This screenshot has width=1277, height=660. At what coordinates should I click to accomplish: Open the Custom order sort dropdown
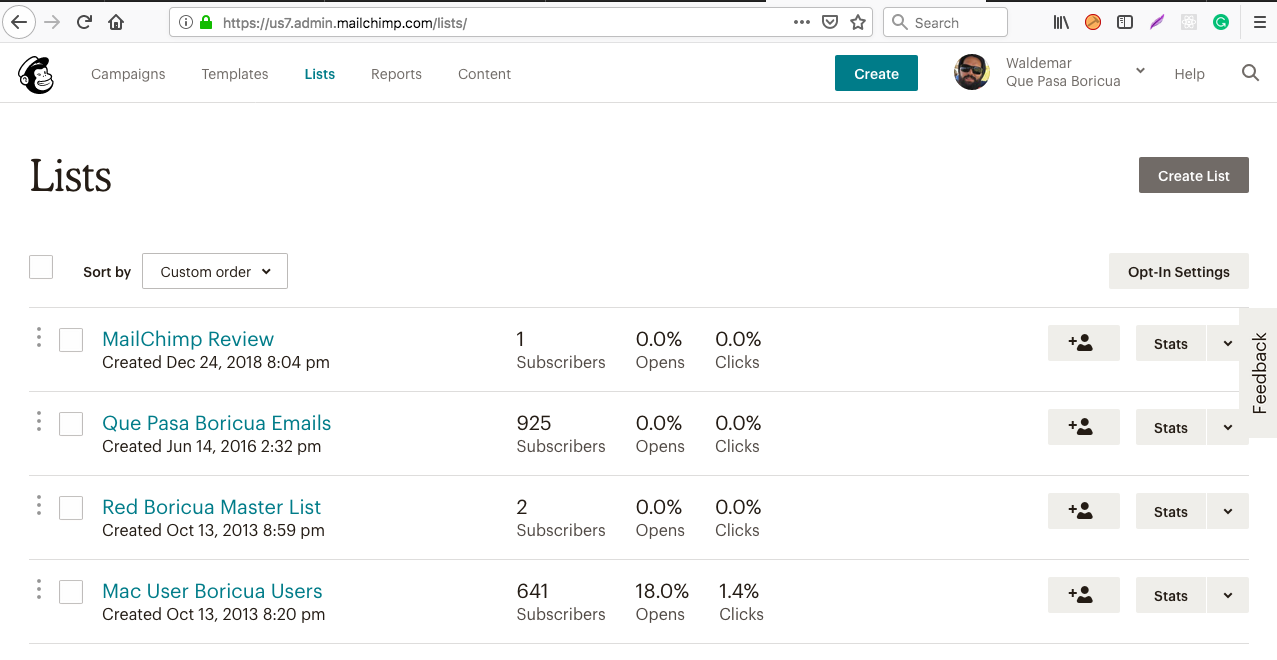point(215,271)
